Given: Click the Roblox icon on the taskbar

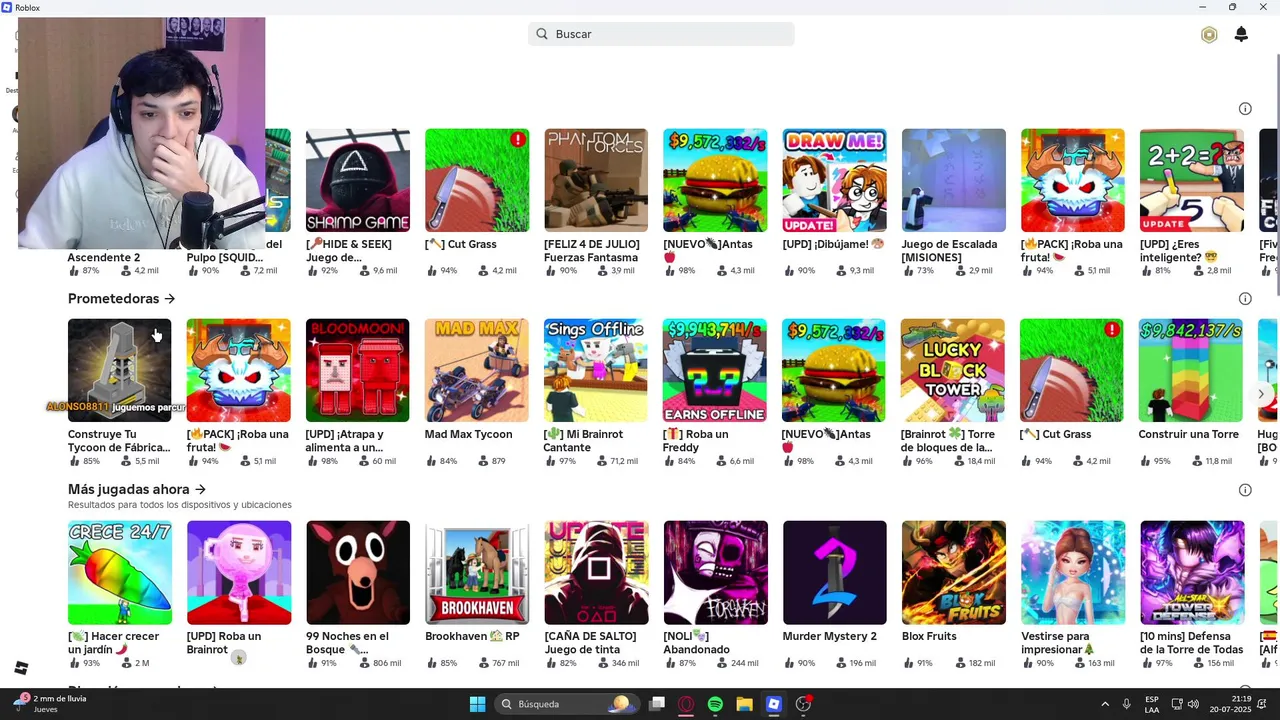Looking at the screenshot, I should tap(773, 704).
